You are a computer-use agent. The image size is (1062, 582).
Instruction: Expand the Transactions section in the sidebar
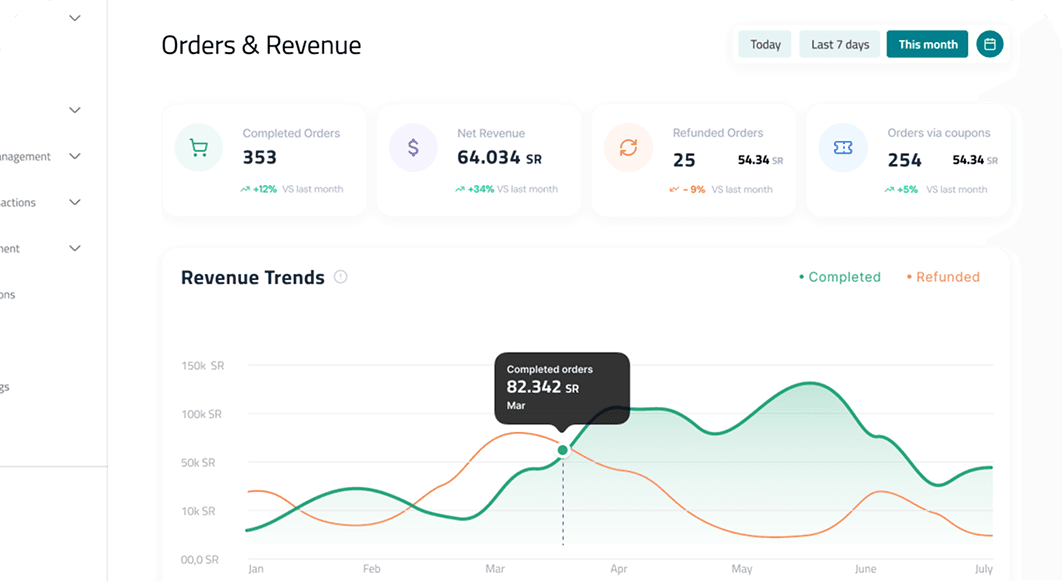click(x=74, y=202)
